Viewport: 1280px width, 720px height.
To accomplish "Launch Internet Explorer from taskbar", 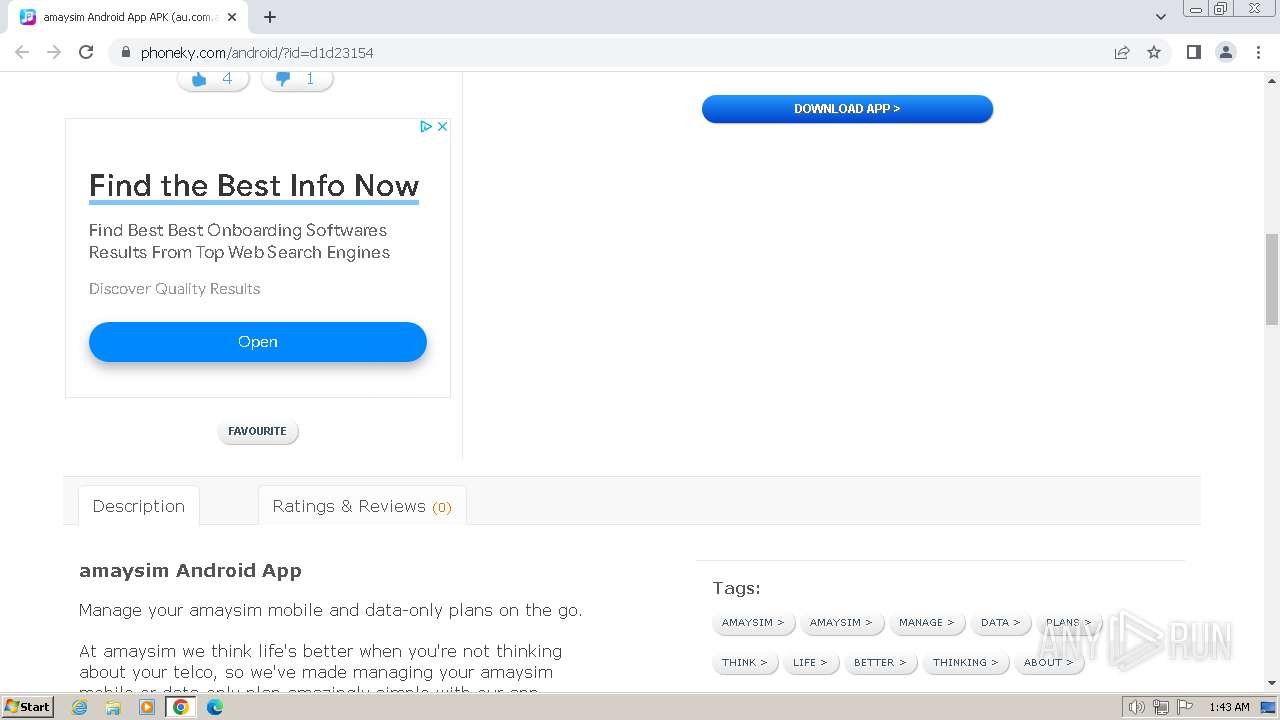I will coord(80,707).
